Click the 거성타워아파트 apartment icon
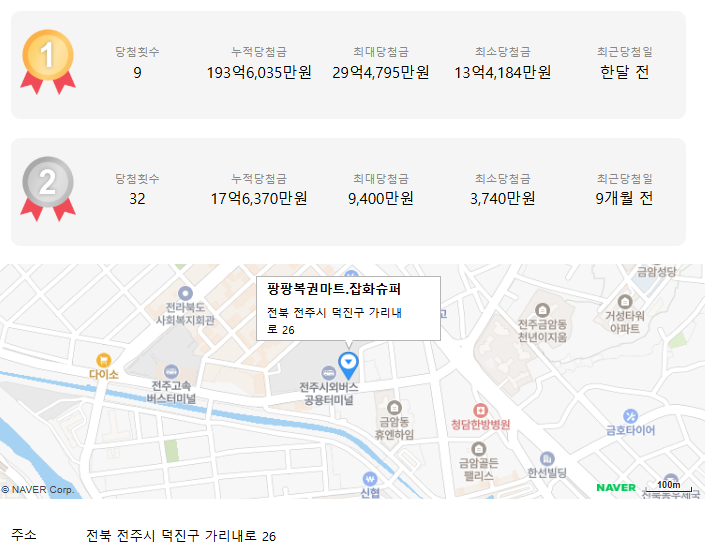 pyautogui.click(x=625, y=301)
